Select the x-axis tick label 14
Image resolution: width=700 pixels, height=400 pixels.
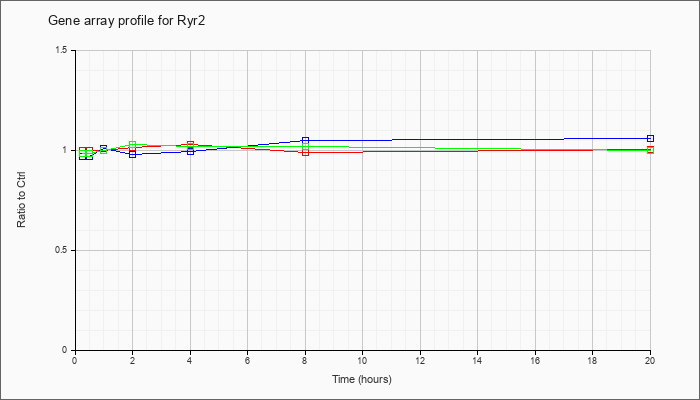[477, 360]
